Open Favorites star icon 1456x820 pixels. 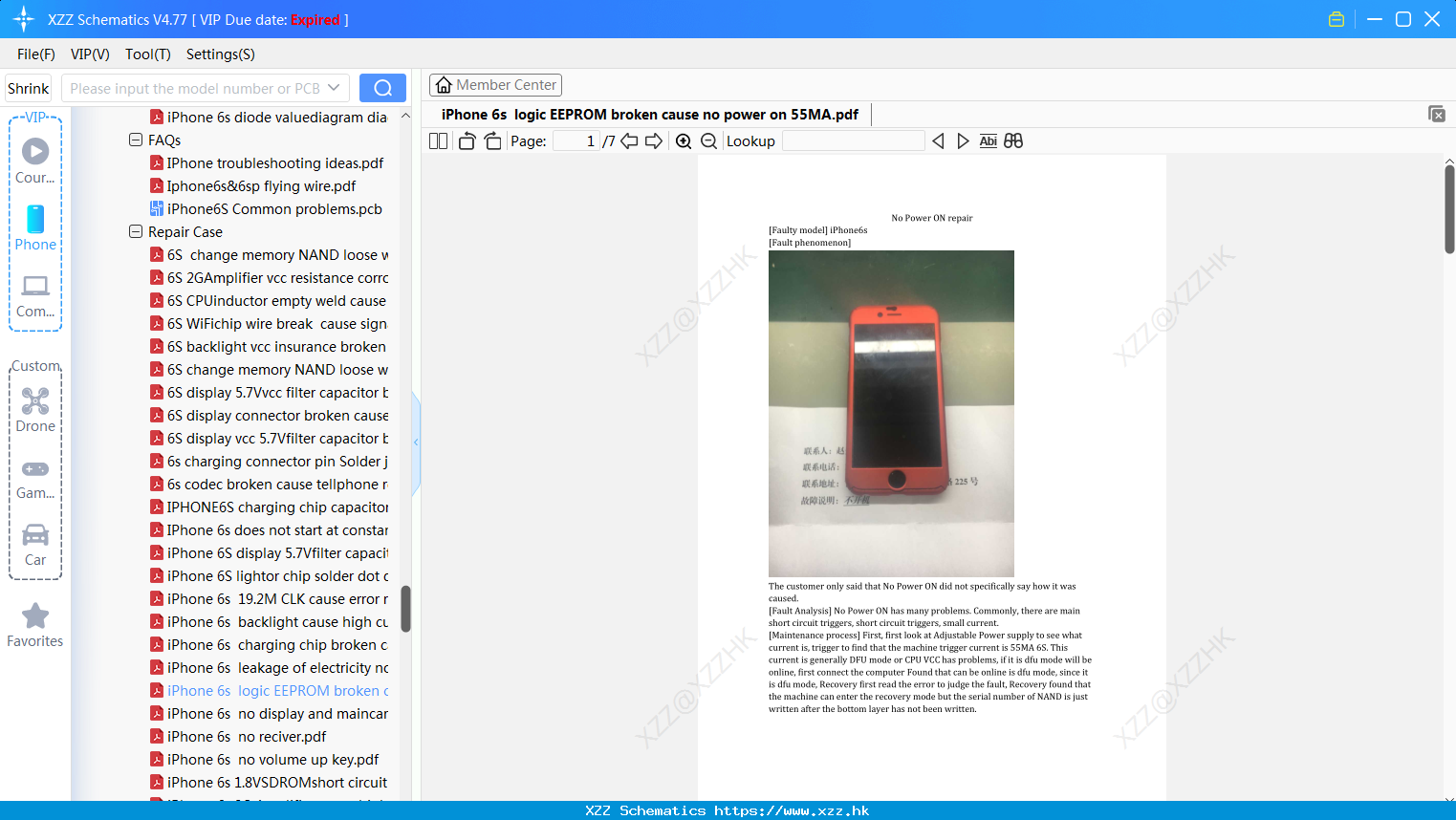coord(35,625)
